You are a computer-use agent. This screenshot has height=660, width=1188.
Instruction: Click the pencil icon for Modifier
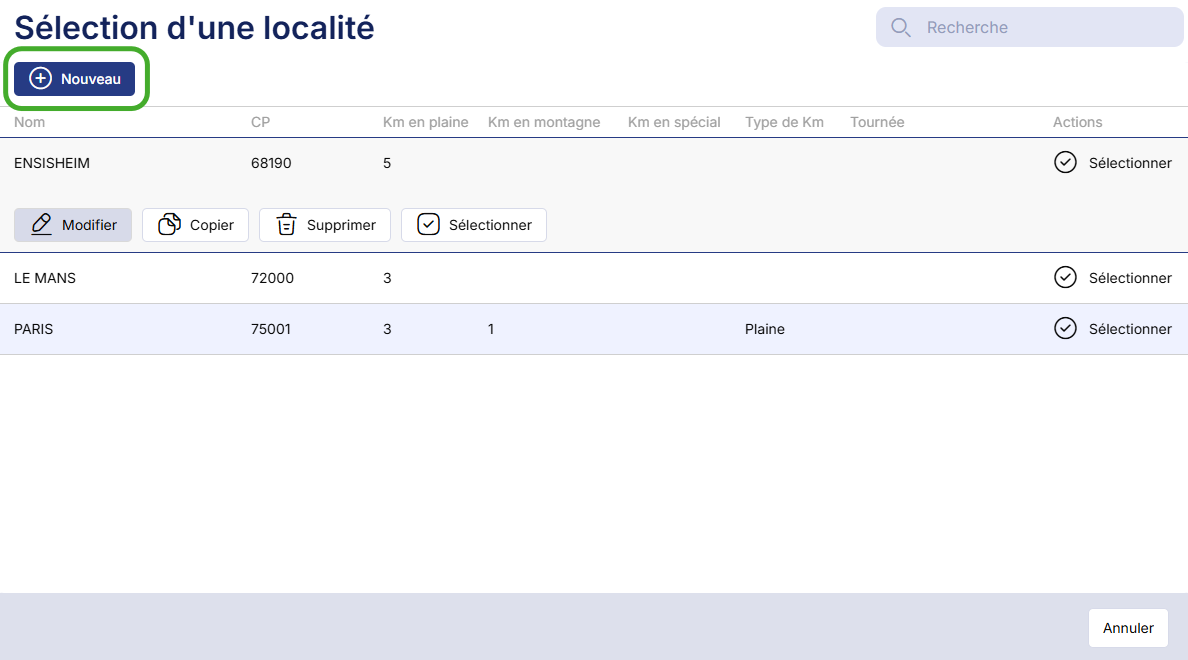point(41,225)
